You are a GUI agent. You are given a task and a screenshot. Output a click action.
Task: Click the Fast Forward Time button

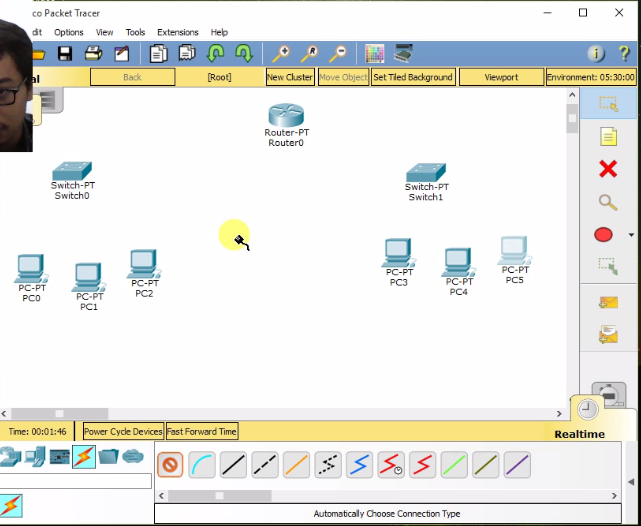(x=202, y=432)
